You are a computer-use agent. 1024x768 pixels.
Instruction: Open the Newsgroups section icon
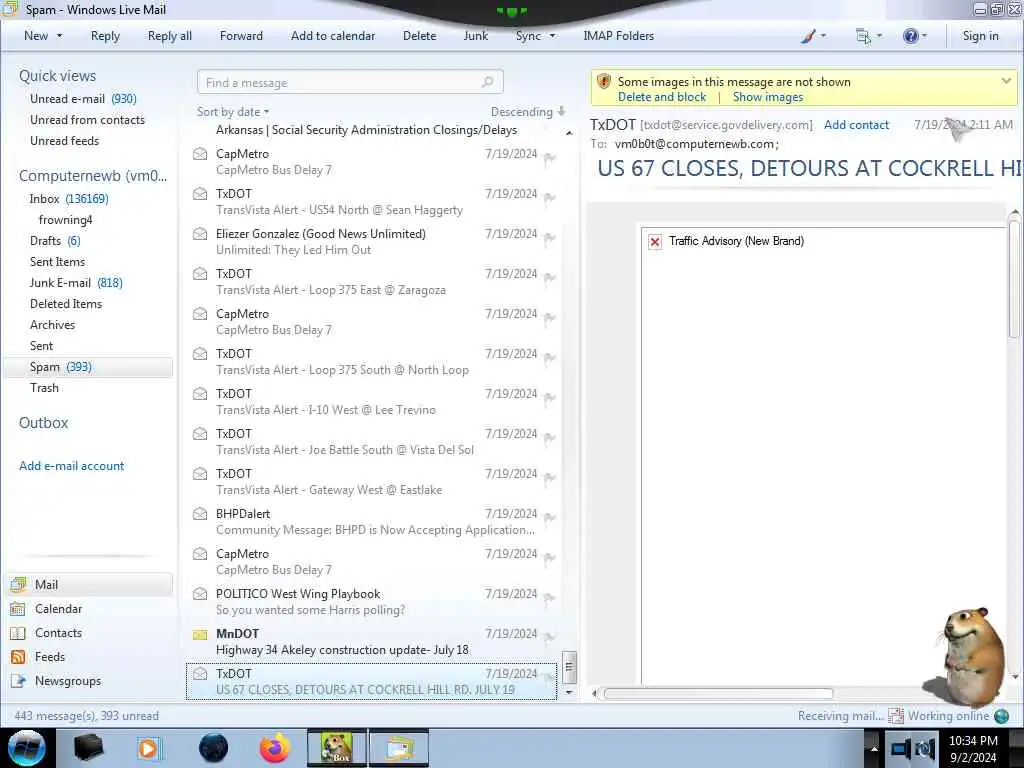coord(18,681)
